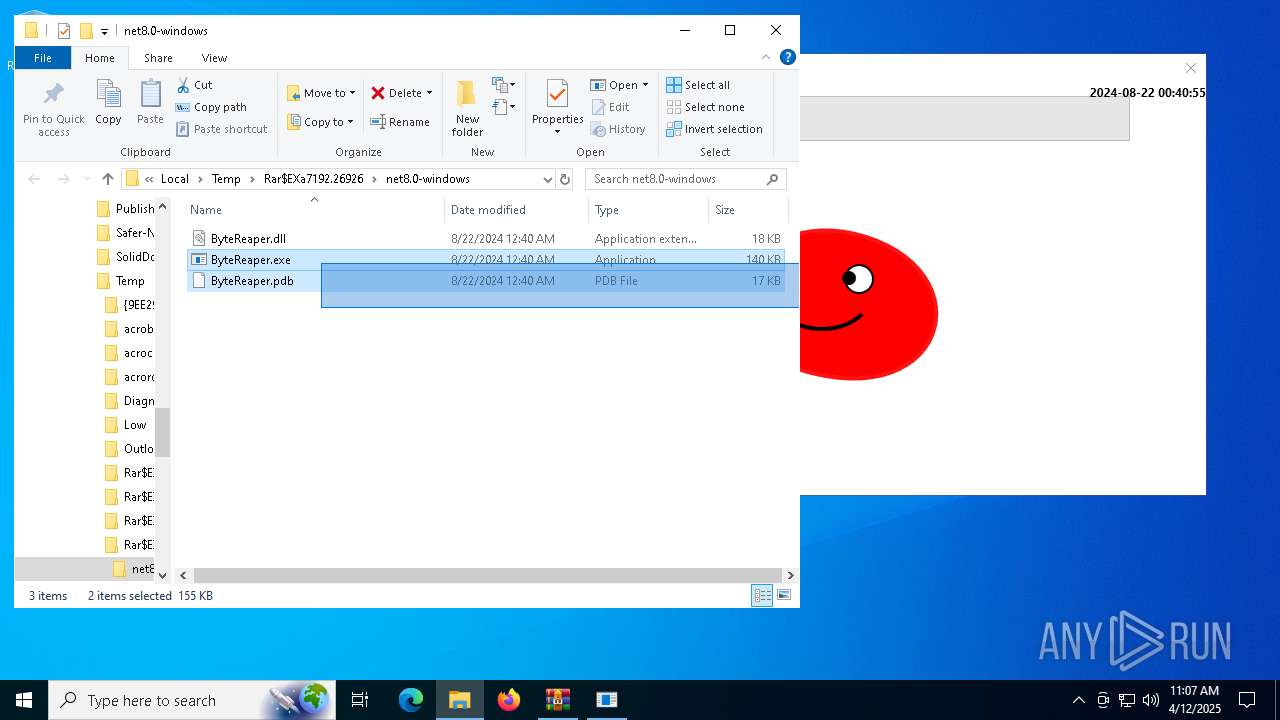Click Copy path in Clipboard group

tap(211, 107)
